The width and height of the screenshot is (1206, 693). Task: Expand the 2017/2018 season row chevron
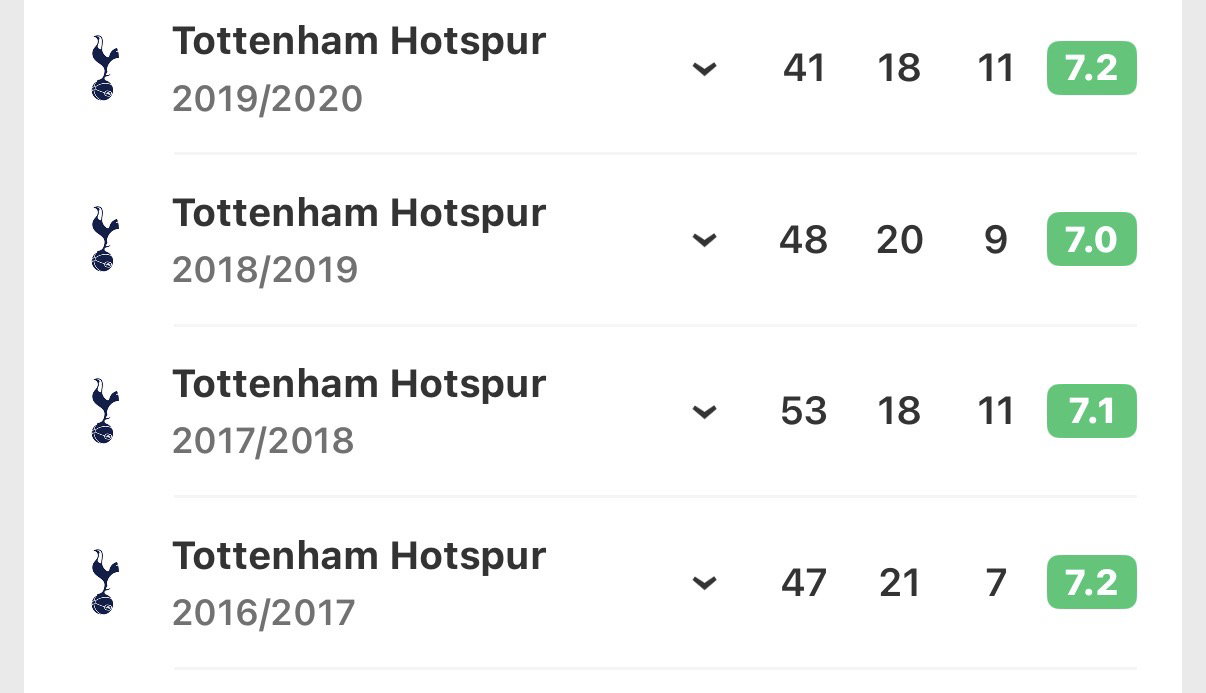705,411
